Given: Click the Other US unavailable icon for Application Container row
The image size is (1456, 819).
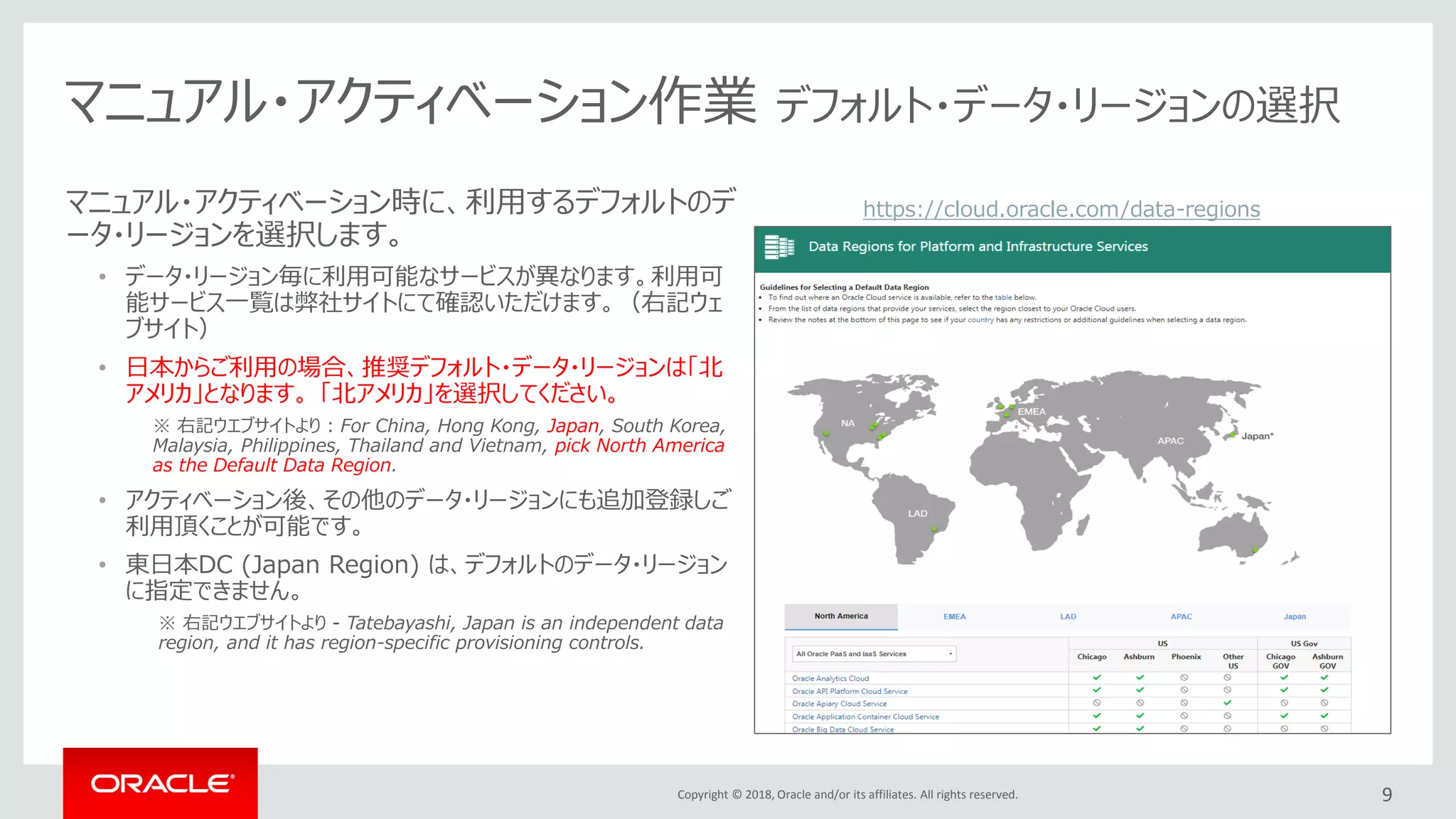Looking at the screenshot, I should pos(1227,715).
